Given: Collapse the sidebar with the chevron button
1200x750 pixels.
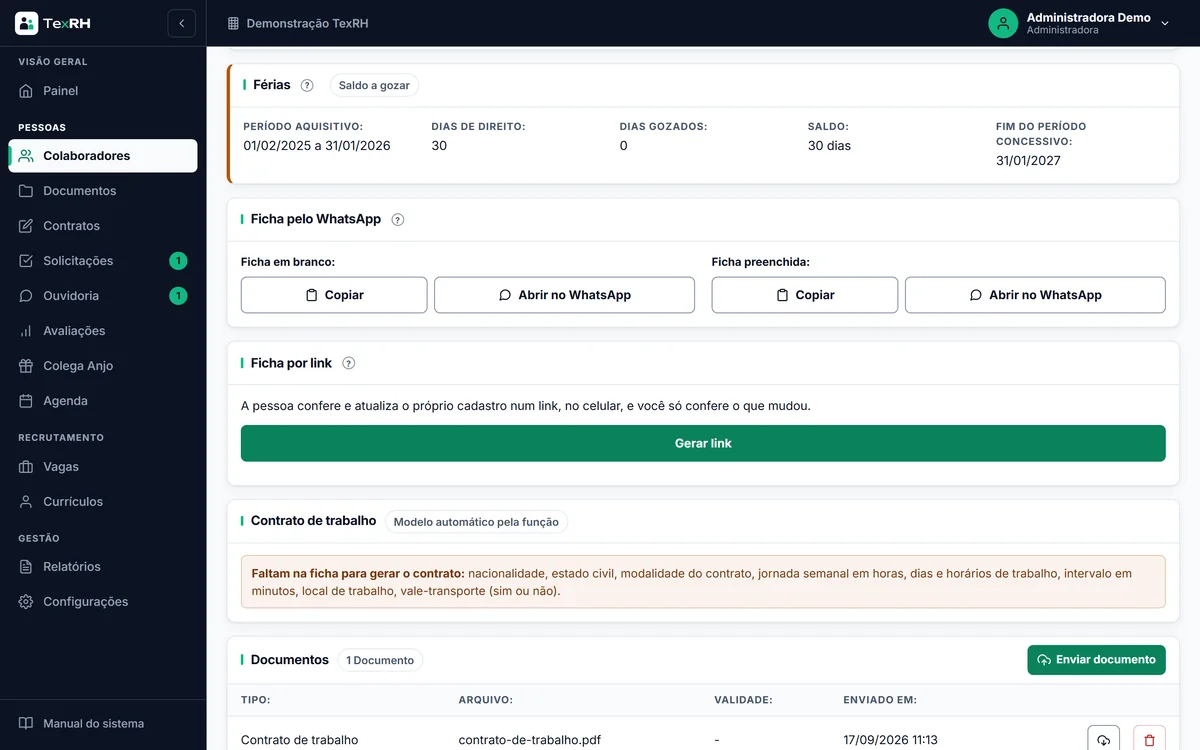Looking at the screenshot, I should (181, 23).
